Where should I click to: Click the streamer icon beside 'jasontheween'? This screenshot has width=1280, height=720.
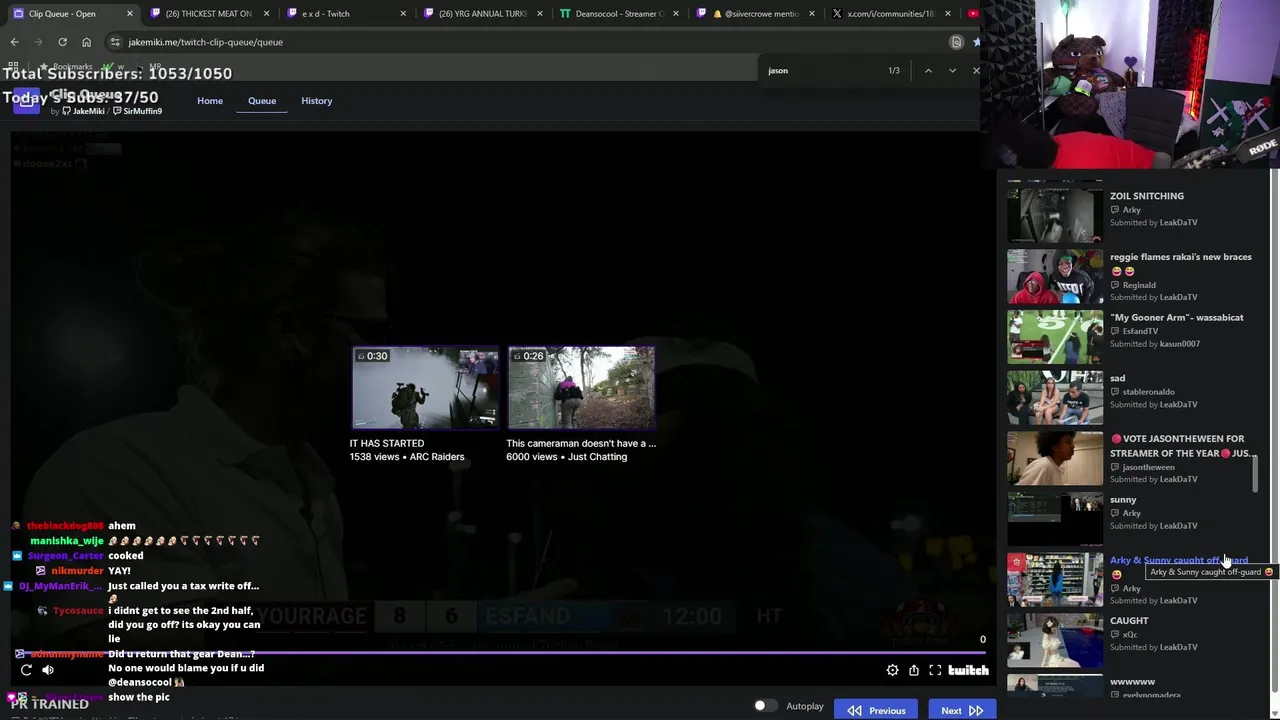click(1115, 467)
